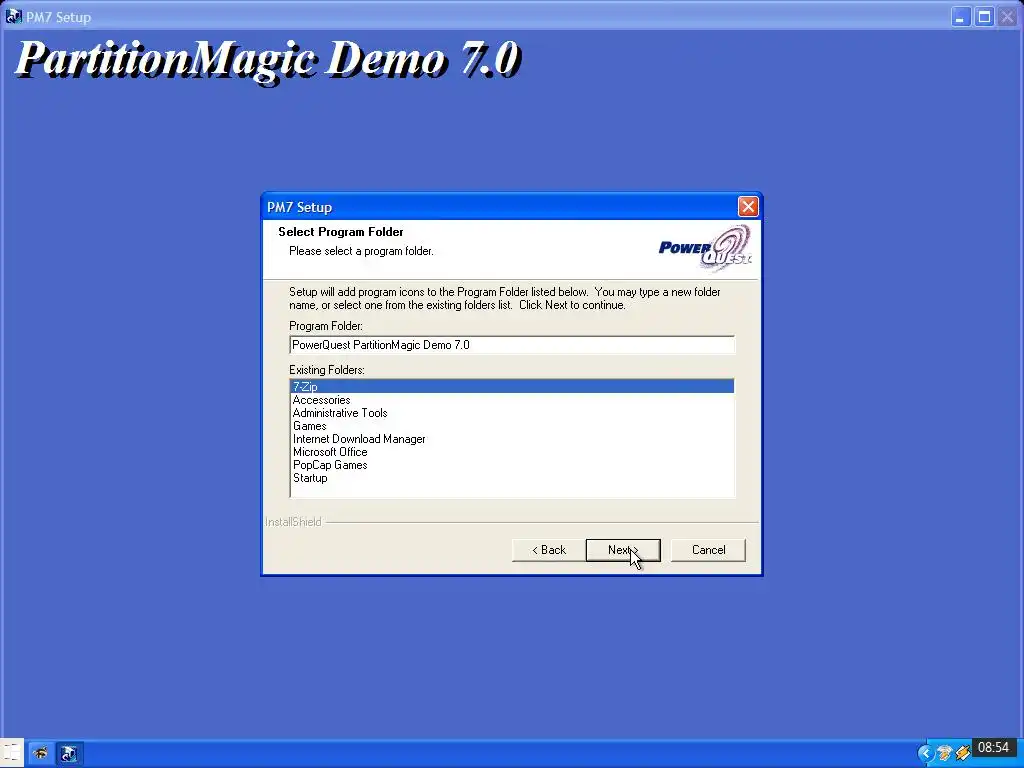Expand hidden tray icons arrow
This screenshot has height=768, width=1024.
pos(925,754)
